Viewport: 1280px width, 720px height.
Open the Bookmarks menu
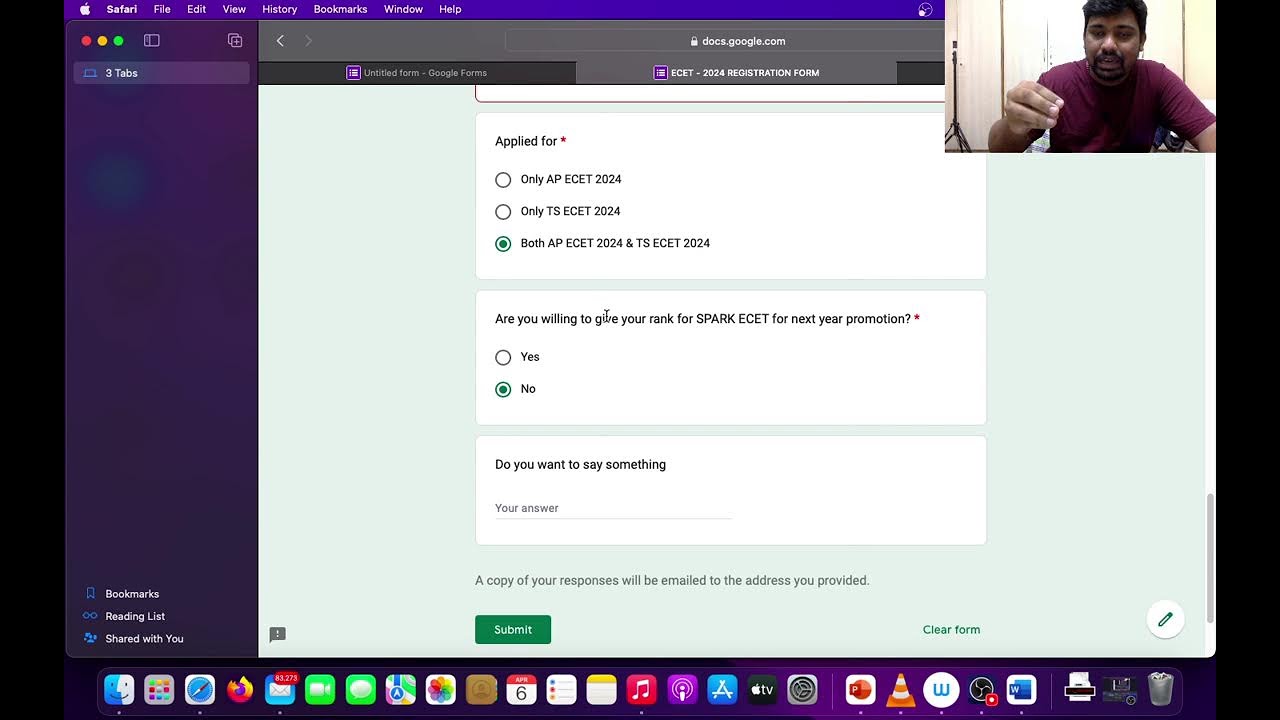(340, 9)
